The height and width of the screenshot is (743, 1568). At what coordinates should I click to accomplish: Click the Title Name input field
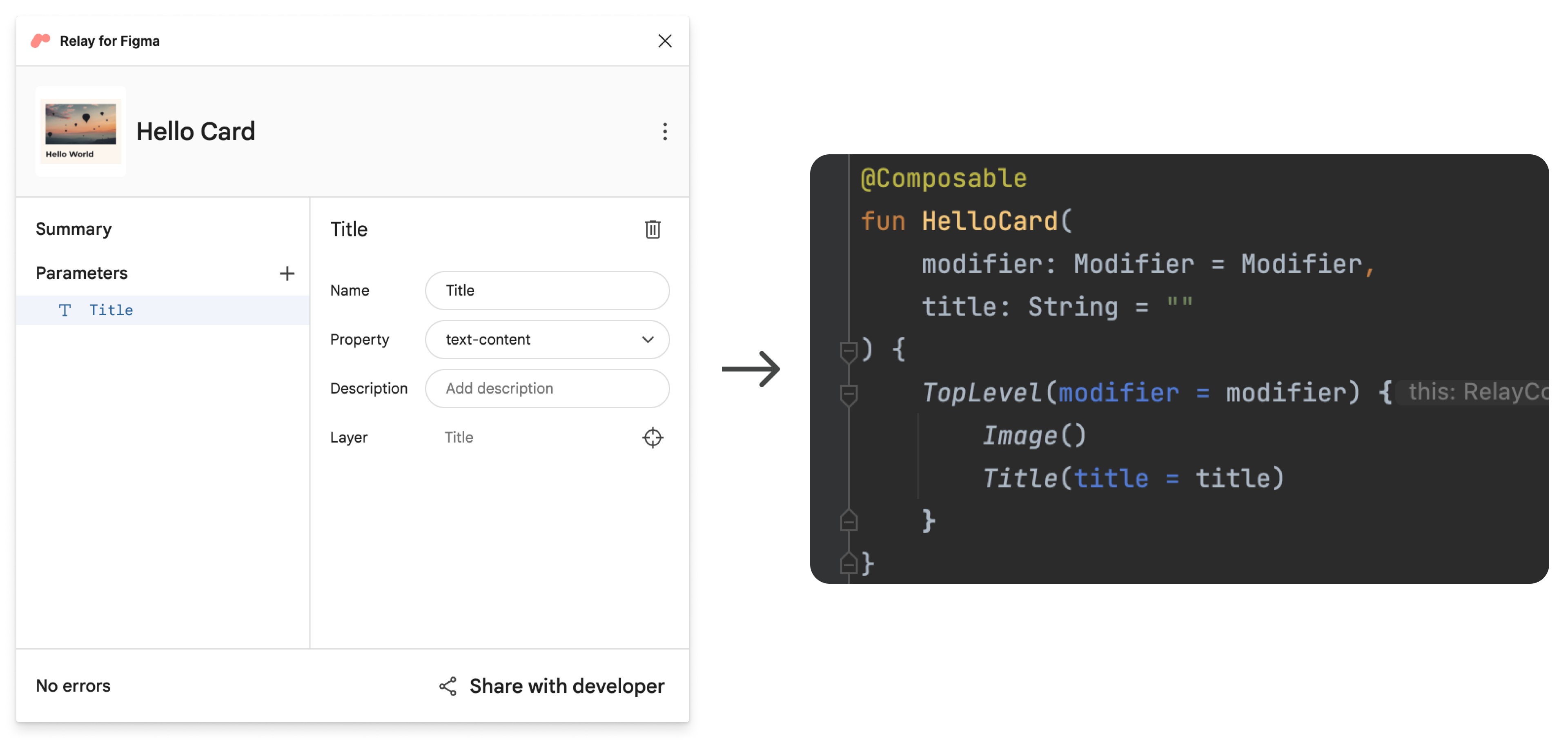548,290
